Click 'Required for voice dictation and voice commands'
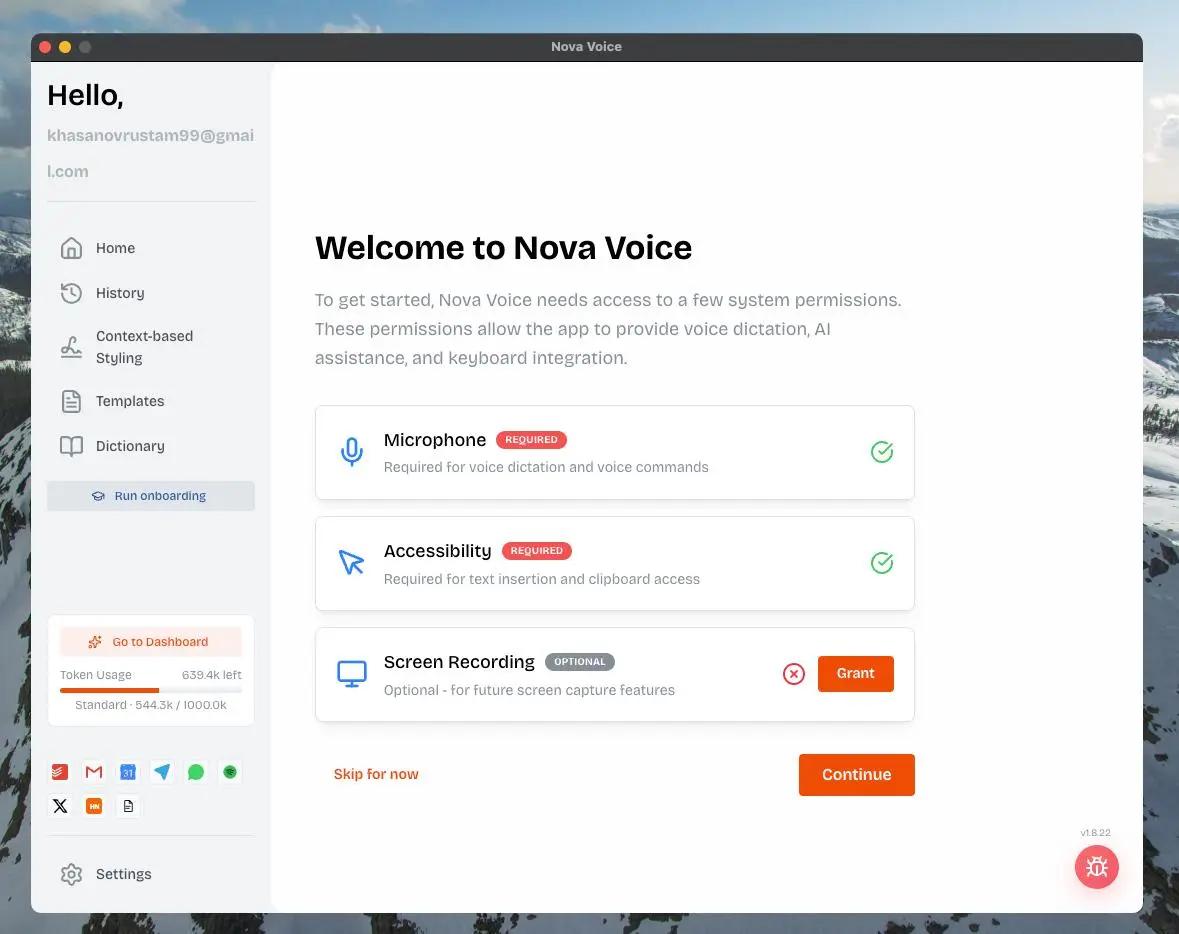 tap(546, 467)
